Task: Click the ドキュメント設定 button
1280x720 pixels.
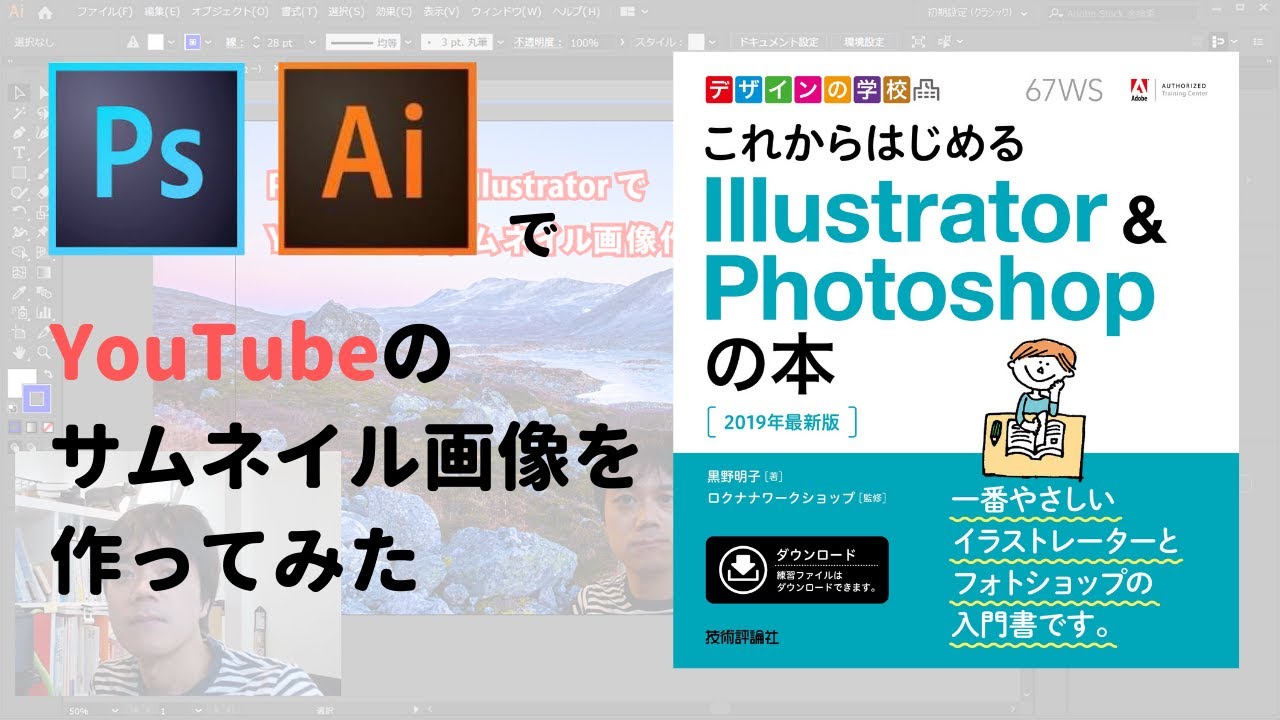Action: pyautogui.click(x=779, y=42)
